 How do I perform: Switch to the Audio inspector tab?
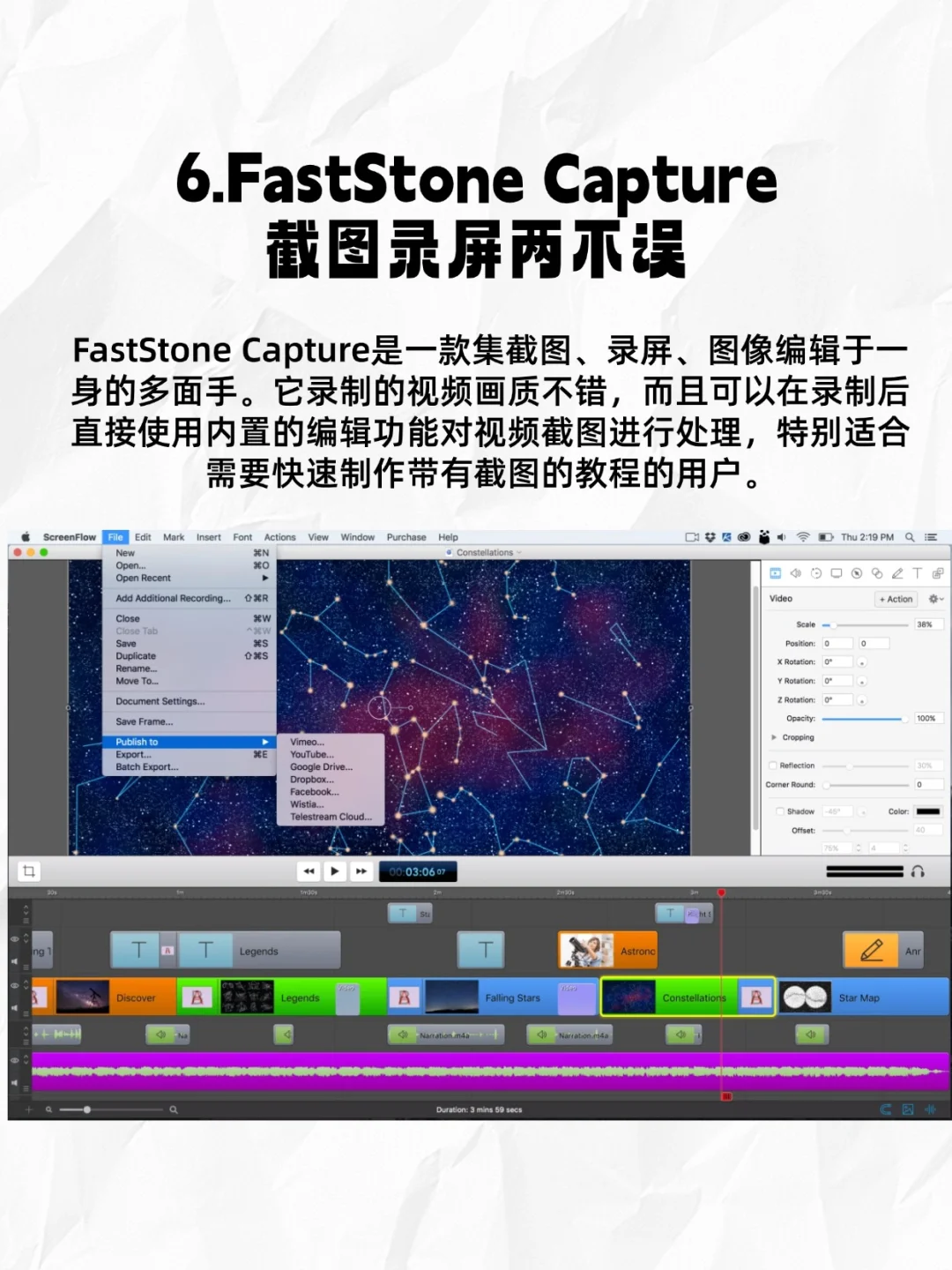click(796, 572)
